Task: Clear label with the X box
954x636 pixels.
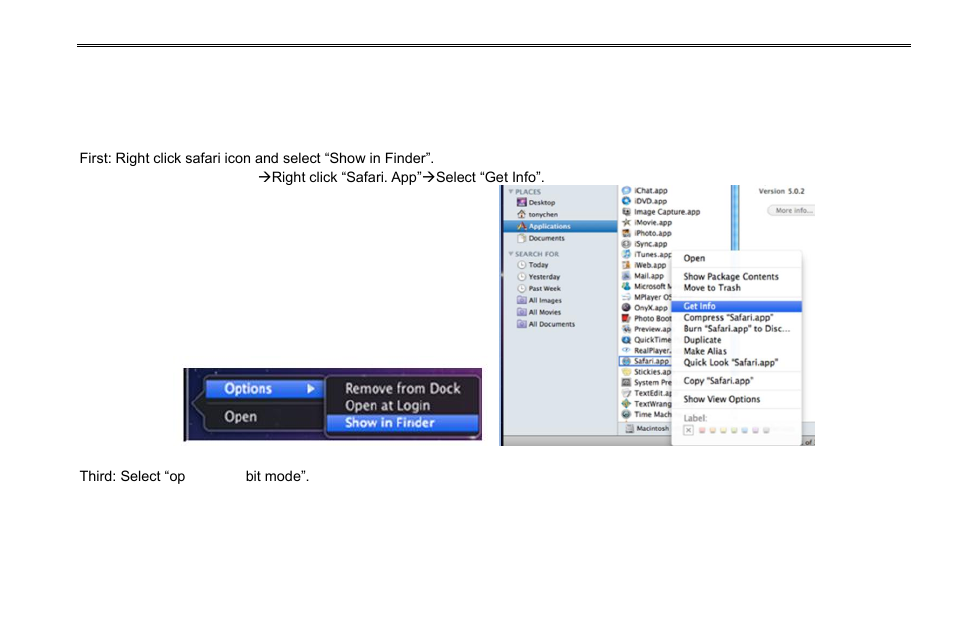Action: coord(688,430)
